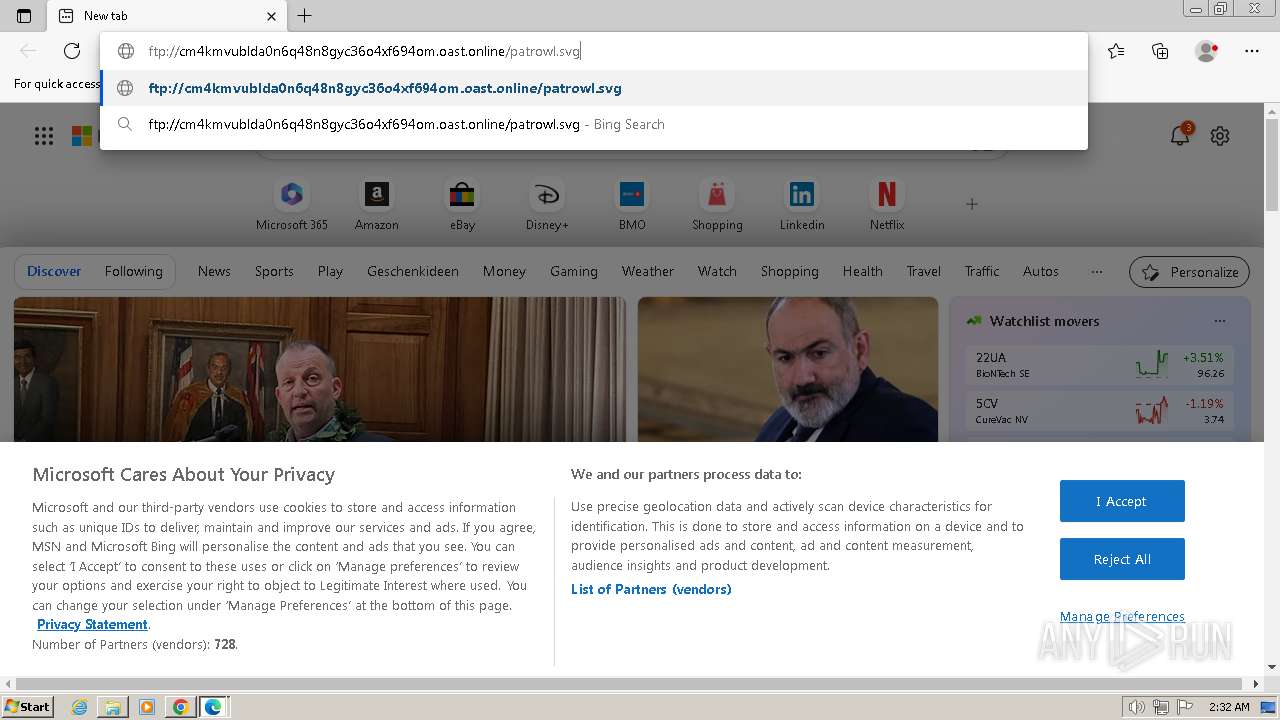1280x720 pixels.
Task: Open Edge Settings and more menu
Action: (1252, 51)
